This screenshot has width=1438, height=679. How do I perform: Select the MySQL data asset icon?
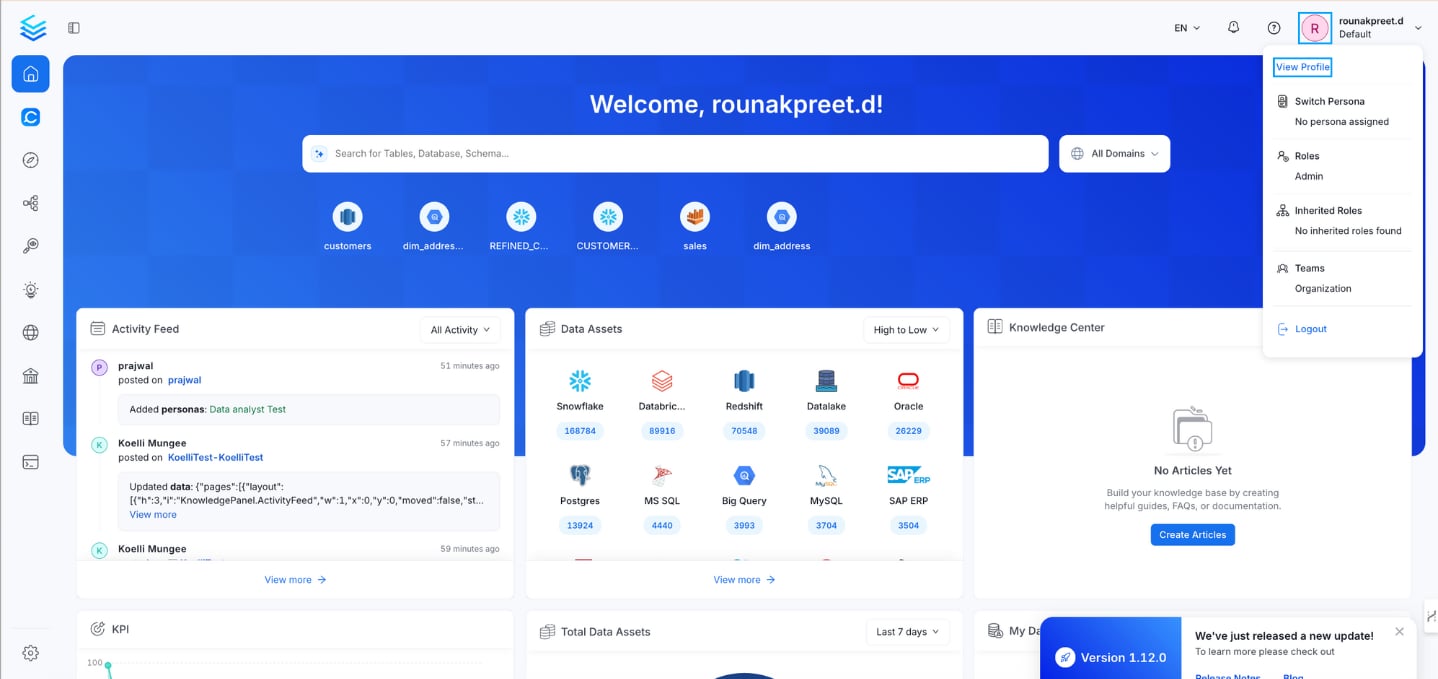tap(826, 475)
